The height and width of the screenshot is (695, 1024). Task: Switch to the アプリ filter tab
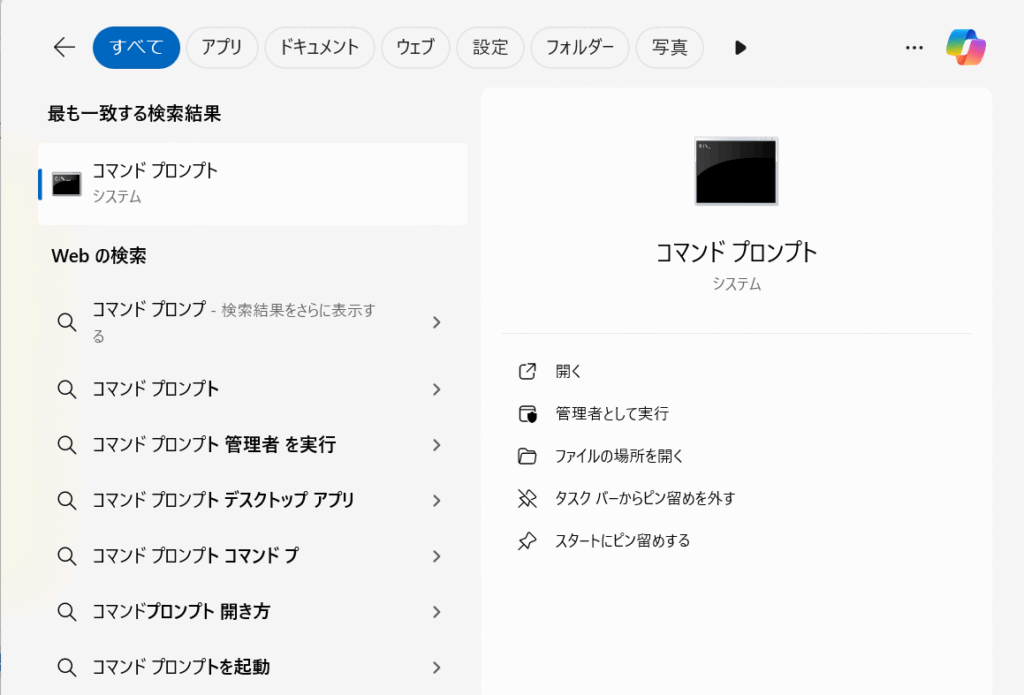point(223,47)
